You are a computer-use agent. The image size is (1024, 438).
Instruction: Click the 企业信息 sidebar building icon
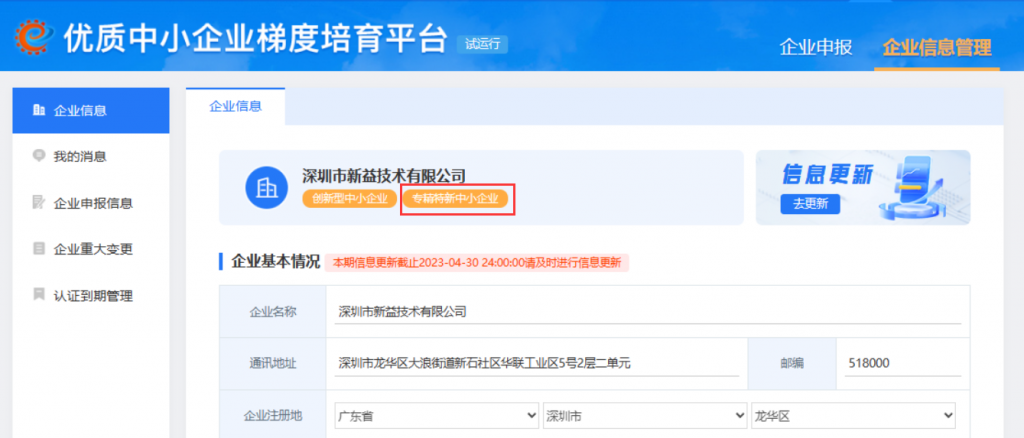[x=39, y=110]
